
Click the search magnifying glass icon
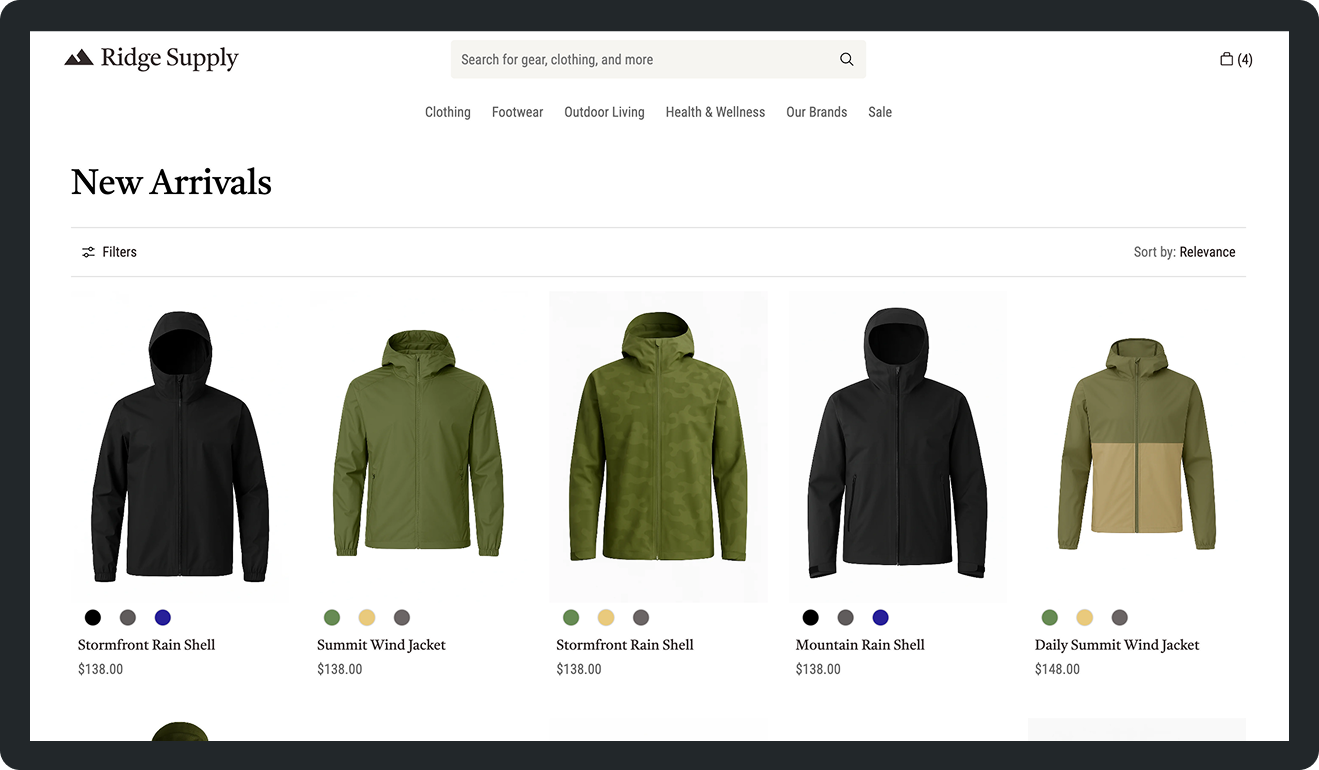pyautogui.click(x=846, y=60)
